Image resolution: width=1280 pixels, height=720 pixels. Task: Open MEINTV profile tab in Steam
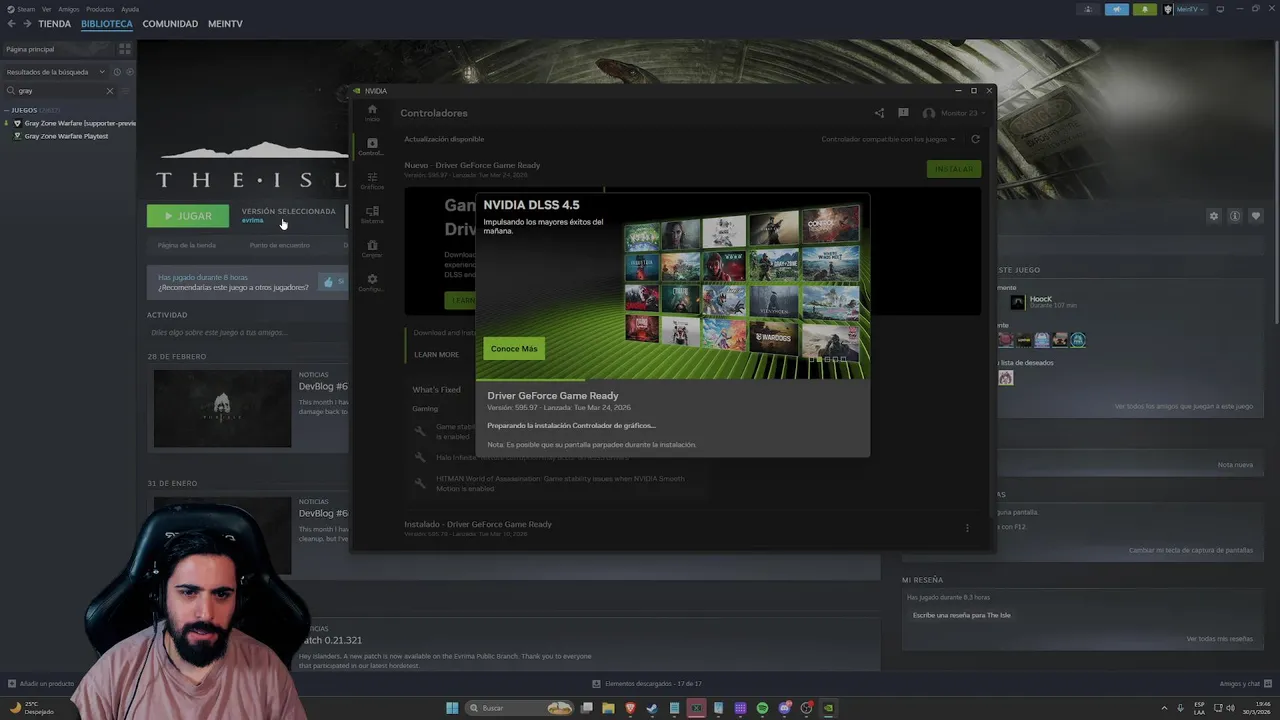225,23
